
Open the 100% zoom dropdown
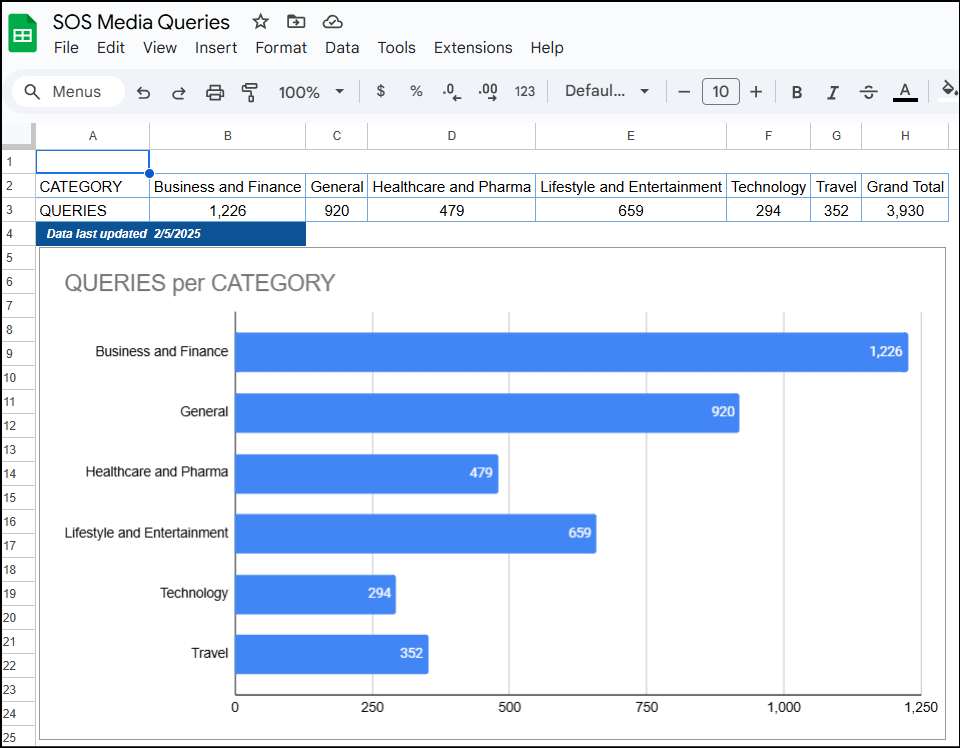[x=311, y=92]
